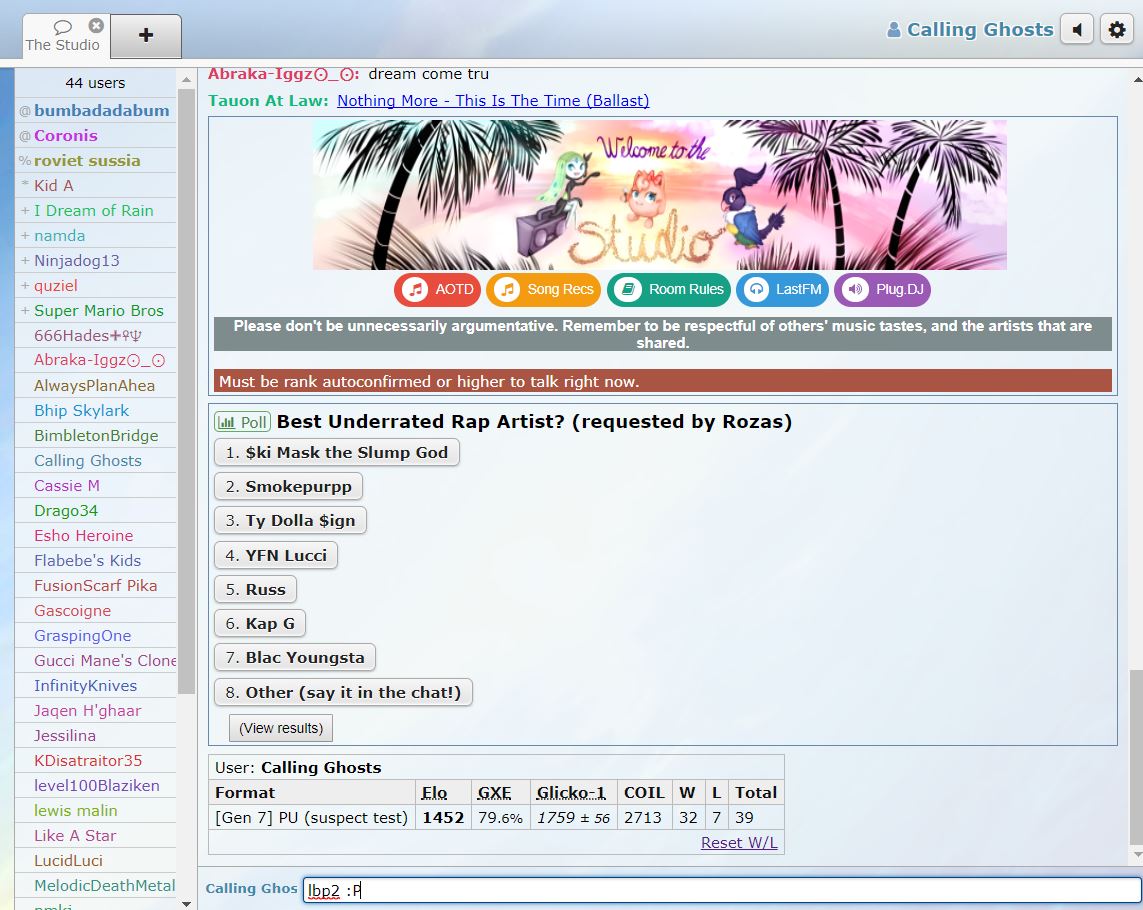
Task: Click the Reset W/L link
Action: click(740, 842)
